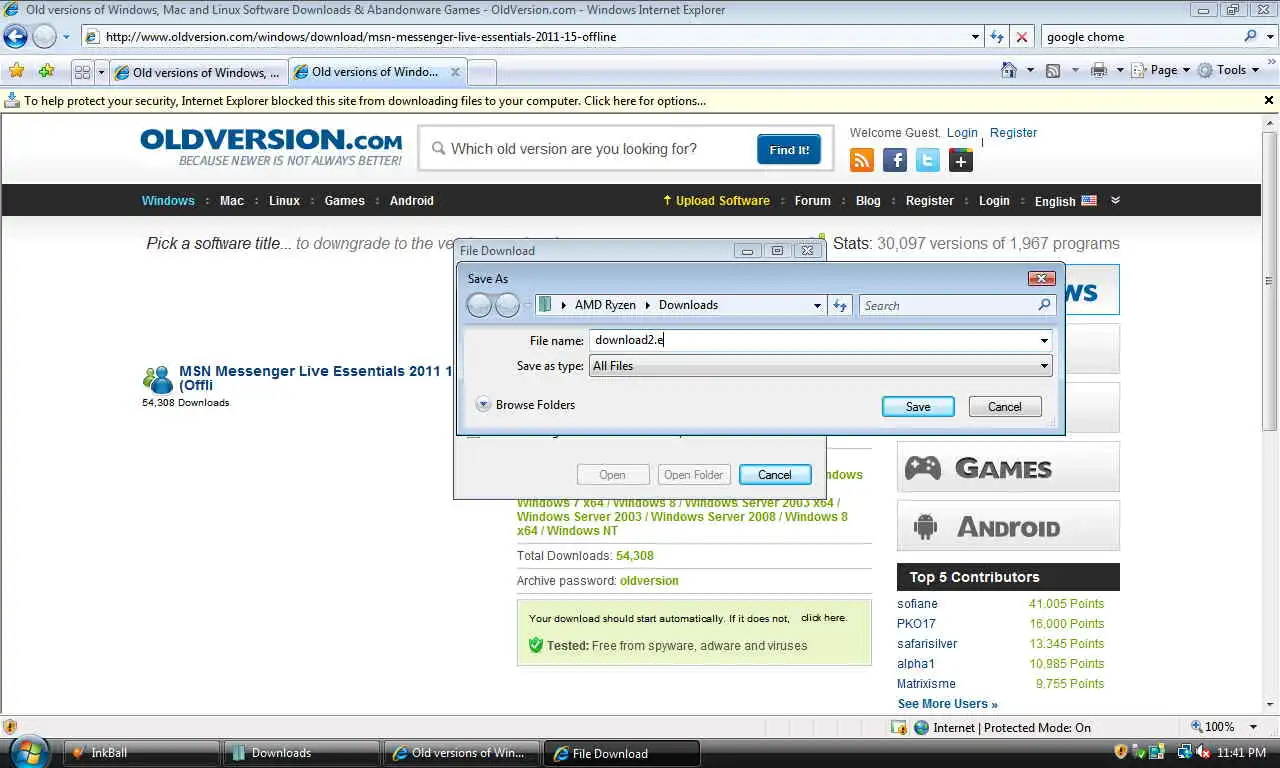Viewport: 1280px width, 768px height.
Task: Click the RSS feeds icon in command bar
Action: pyautogui.click(x=1053, y=70)
